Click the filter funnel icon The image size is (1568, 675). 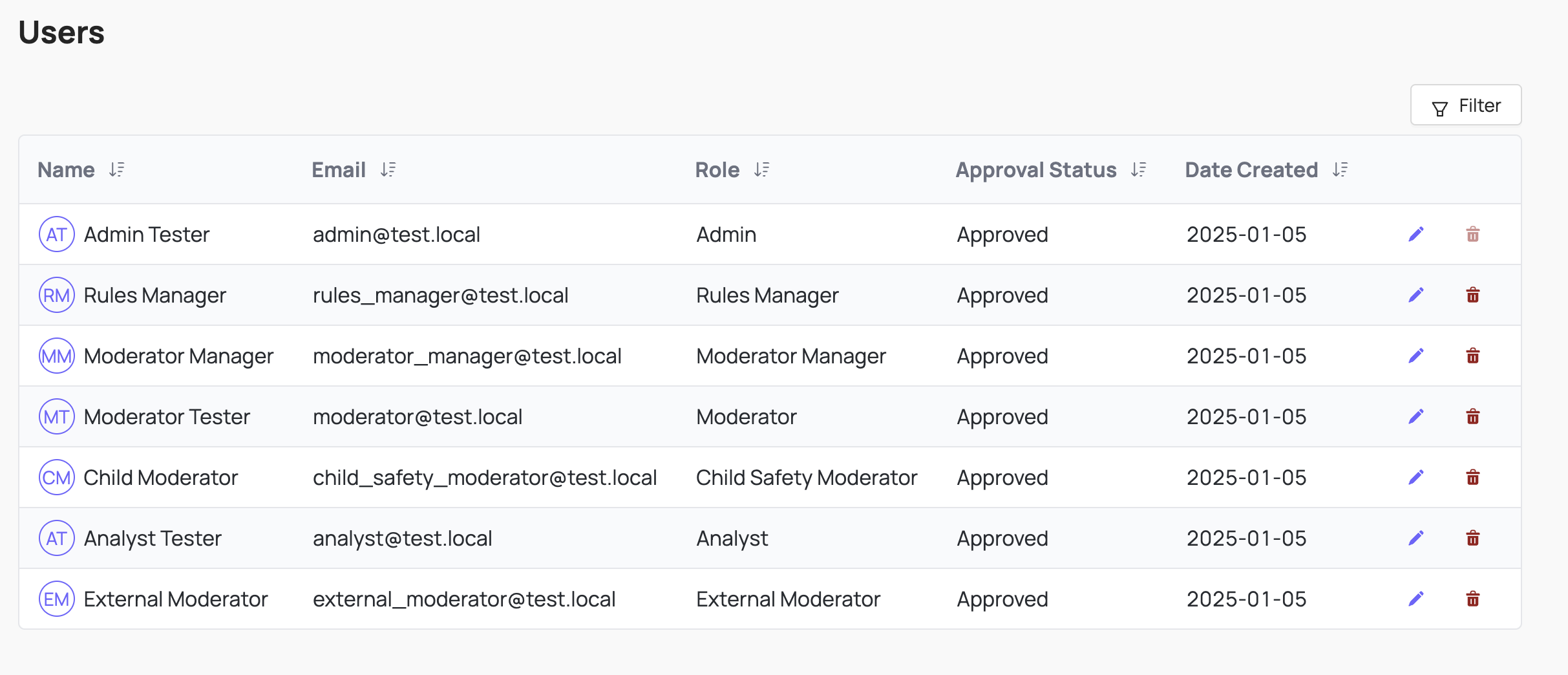1439,106
